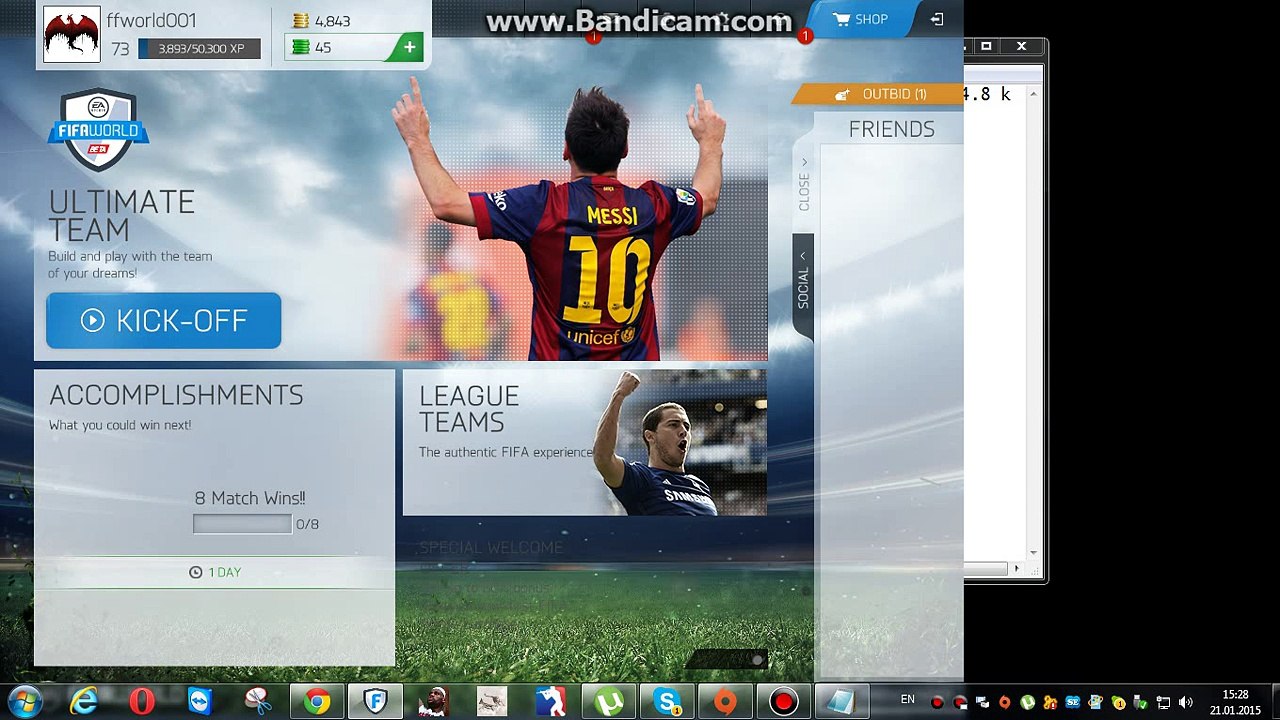The width and height of the screenshot is (1280, 720).
Task: Switch to Google Chrome on the taskbar
Action: point(317,702)
